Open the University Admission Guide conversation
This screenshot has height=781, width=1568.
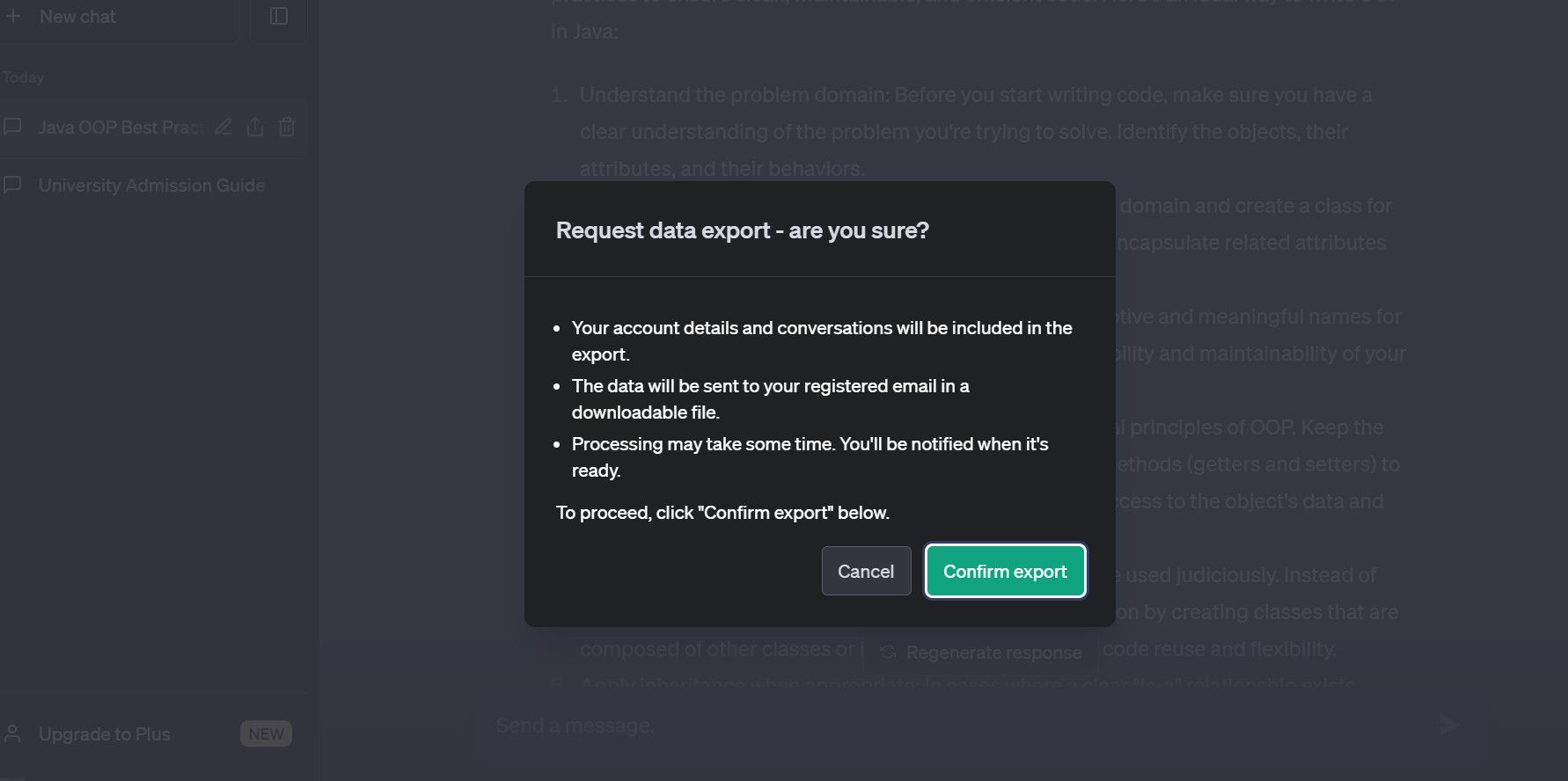151,186
